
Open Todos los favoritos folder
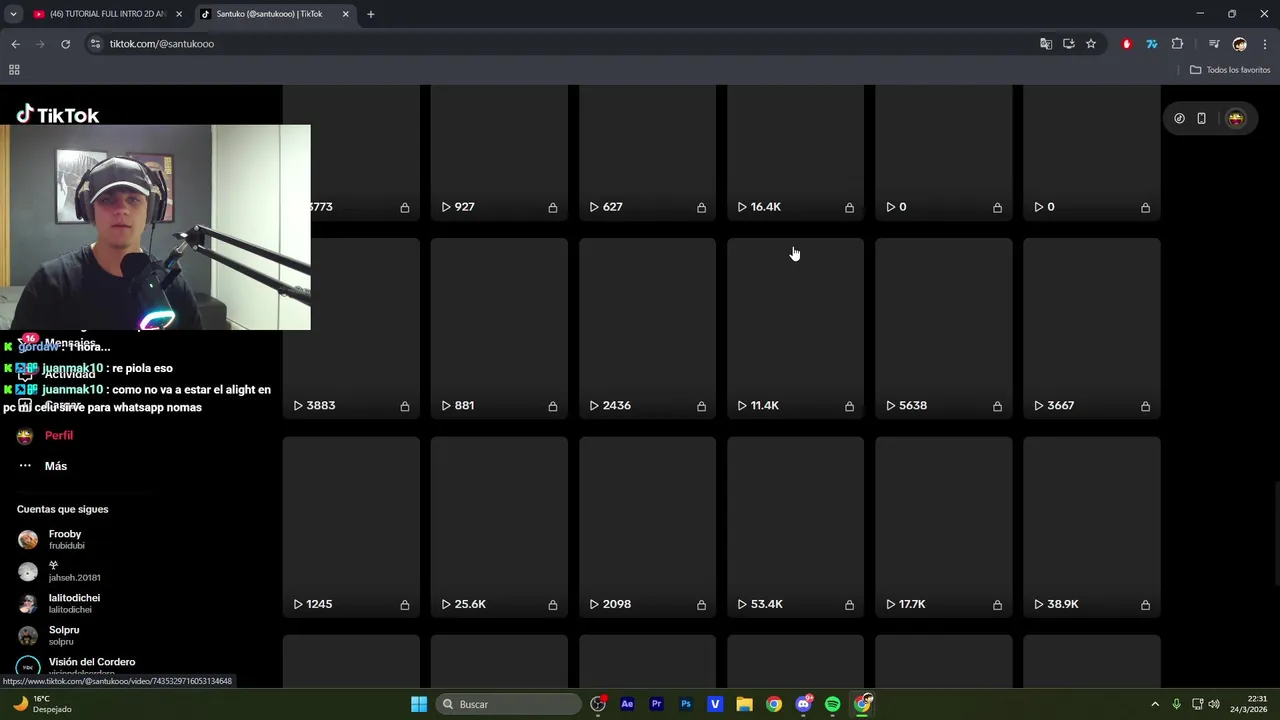[x=1230, y=70]
